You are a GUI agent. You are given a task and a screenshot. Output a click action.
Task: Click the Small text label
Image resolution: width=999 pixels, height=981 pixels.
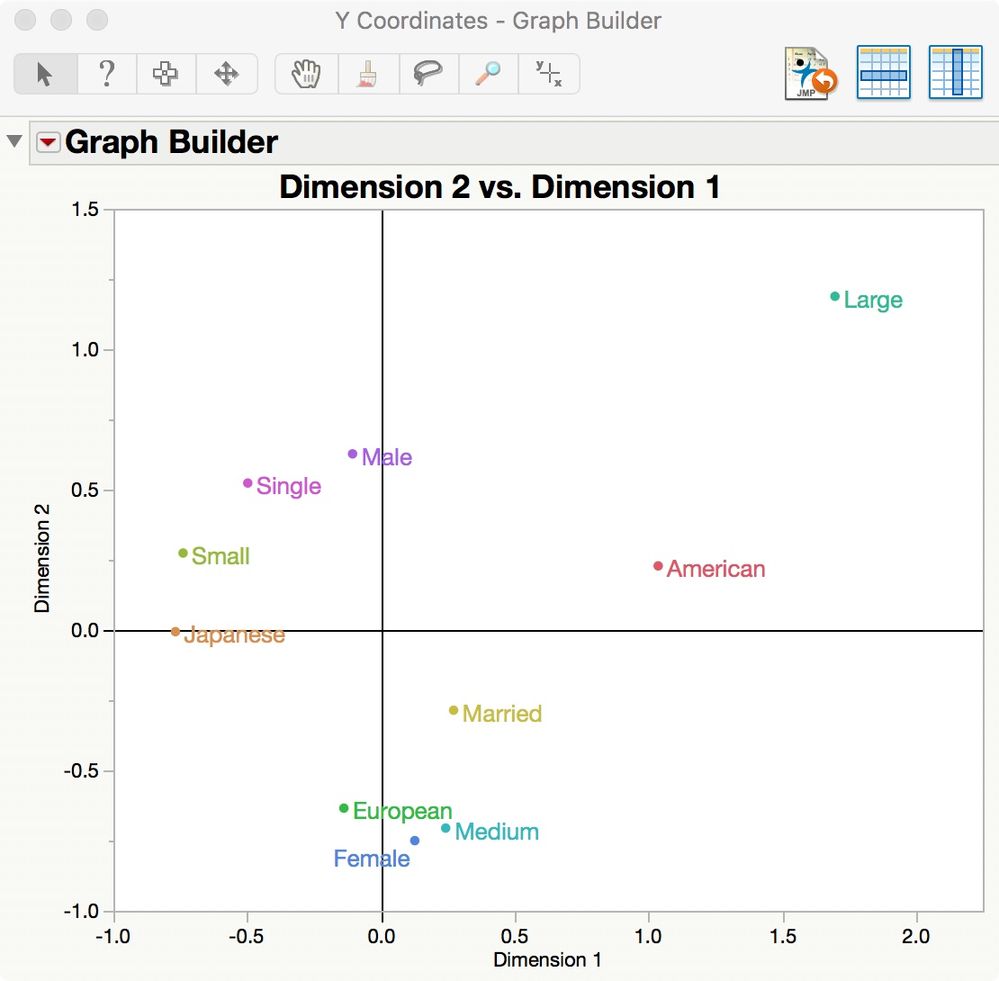coord(220,556)
